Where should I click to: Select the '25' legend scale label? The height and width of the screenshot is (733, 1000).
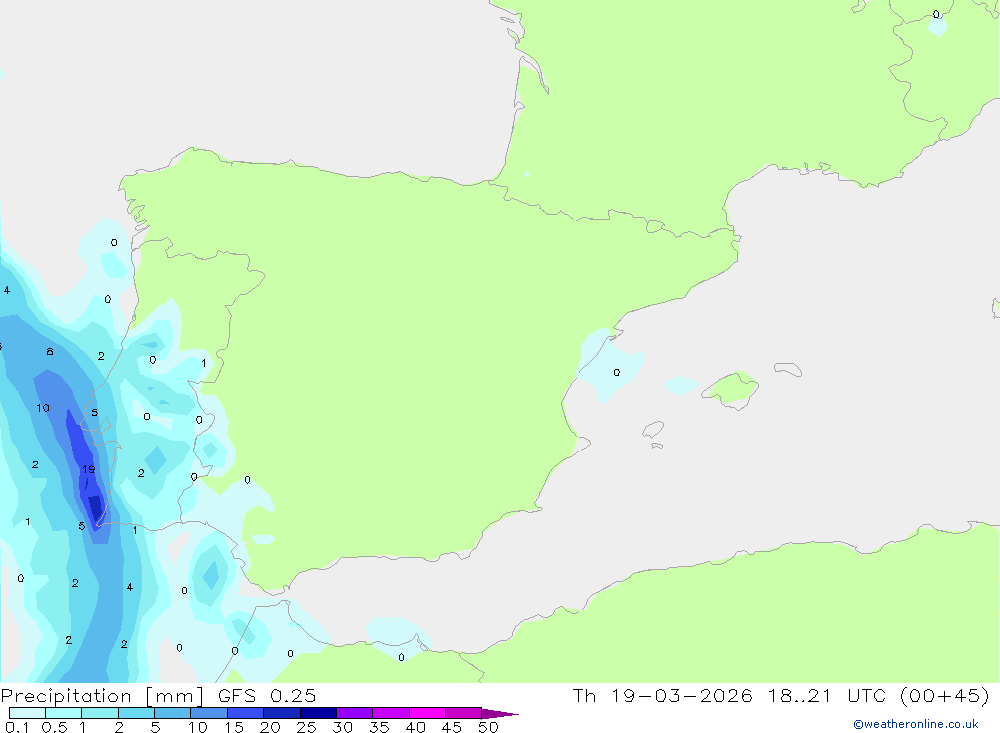306,727
